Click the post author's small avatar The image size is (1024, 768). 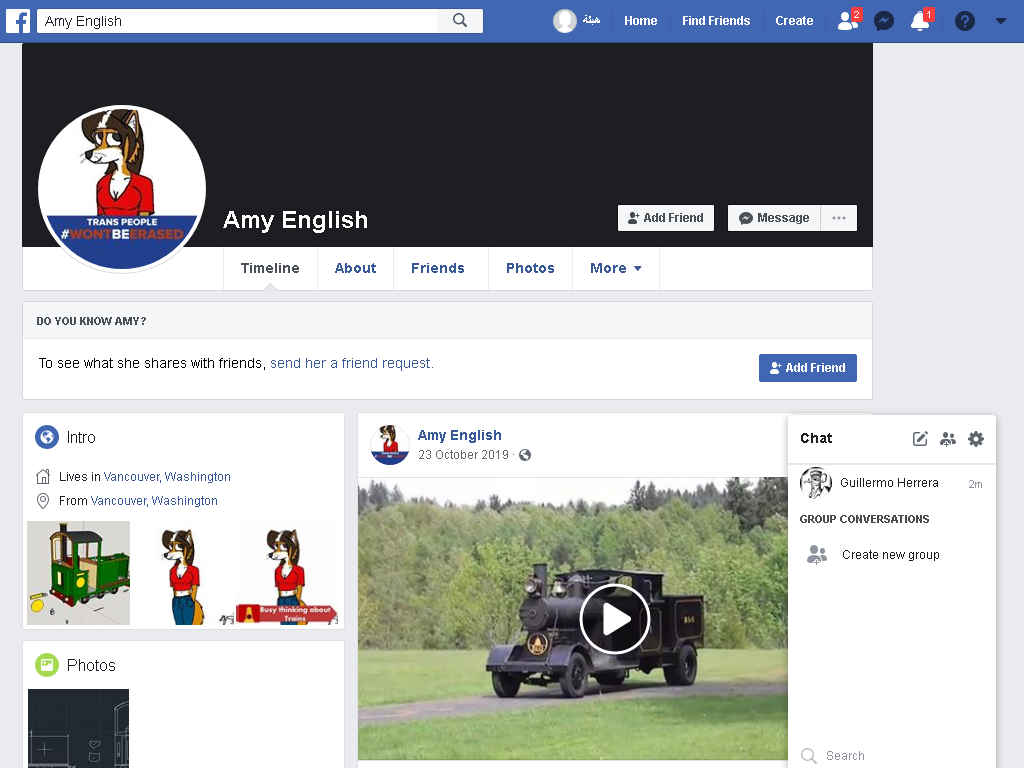click(390, 445)
